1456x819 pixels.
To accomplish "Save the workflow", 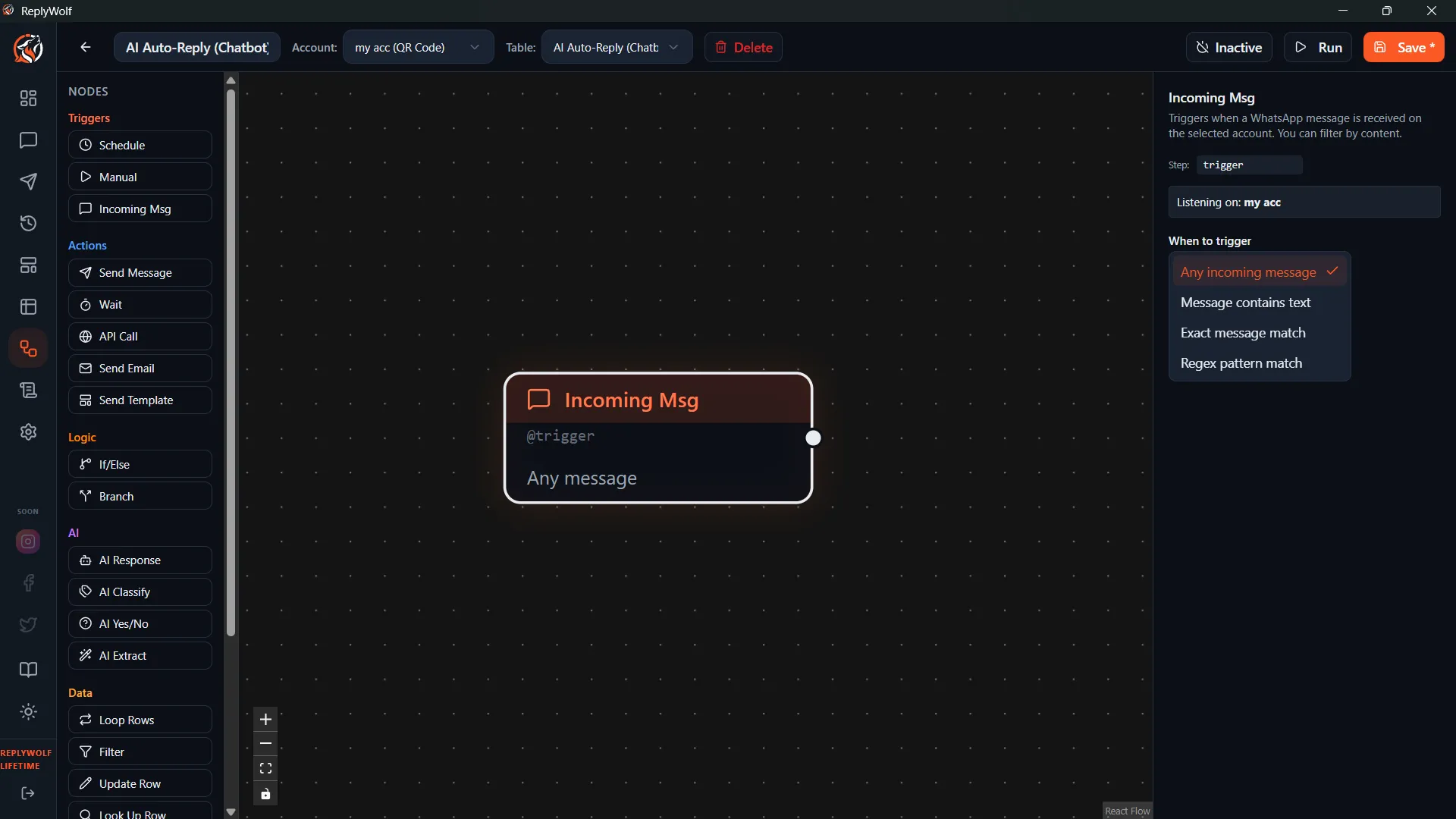I will point(1404,47).
